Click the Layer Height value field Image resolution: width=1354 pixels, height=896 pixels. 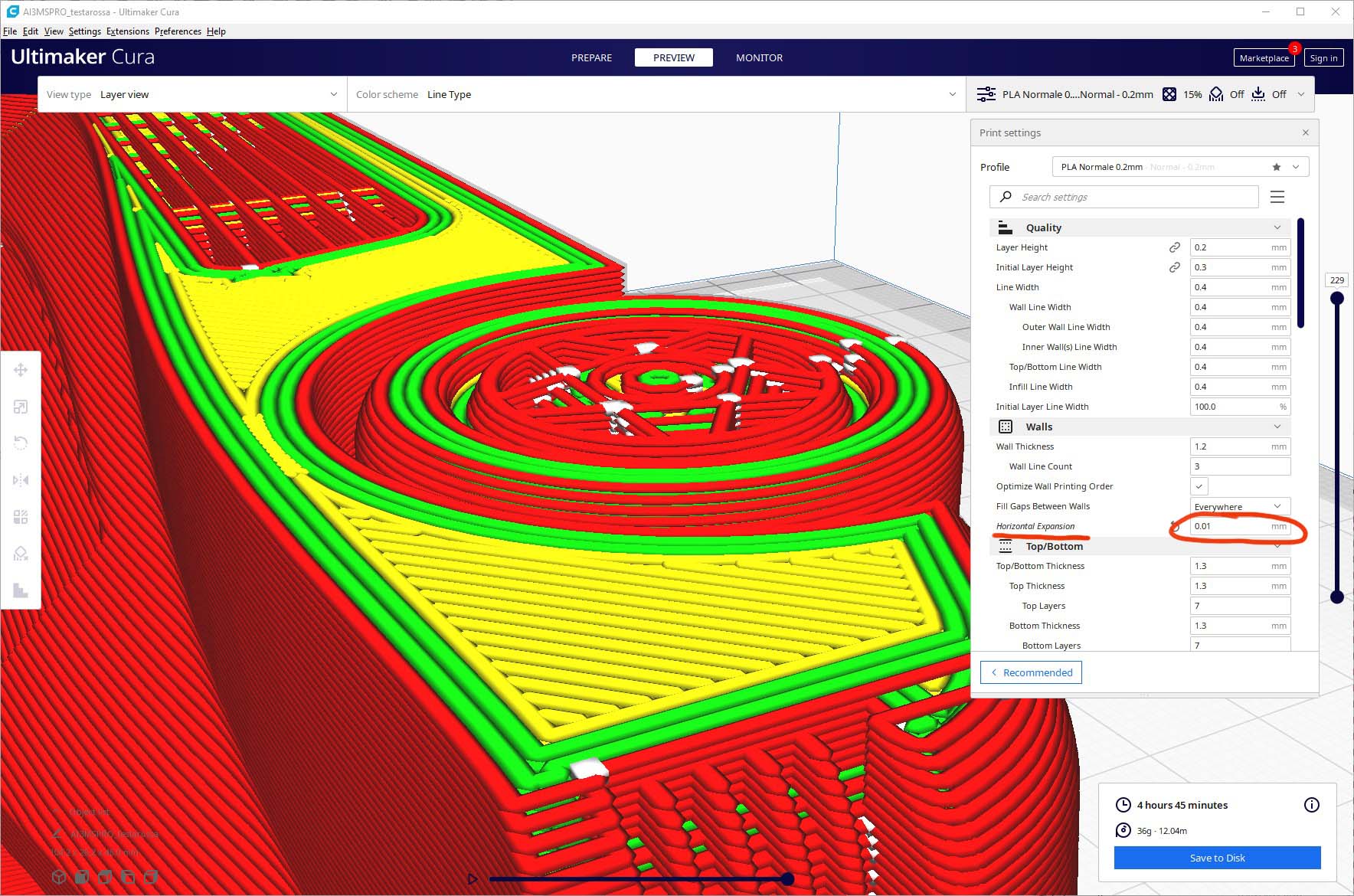[1240, 247]
